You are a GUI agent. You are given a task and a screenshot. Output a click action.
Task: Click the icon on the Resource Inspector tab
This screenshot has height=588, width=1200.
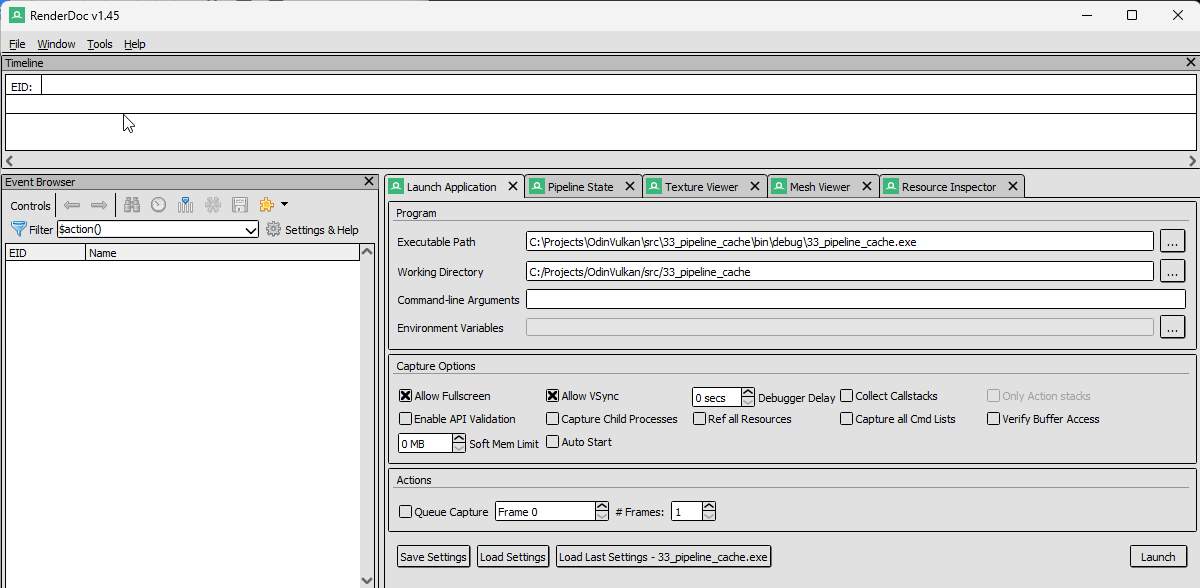tap(892, 186)
